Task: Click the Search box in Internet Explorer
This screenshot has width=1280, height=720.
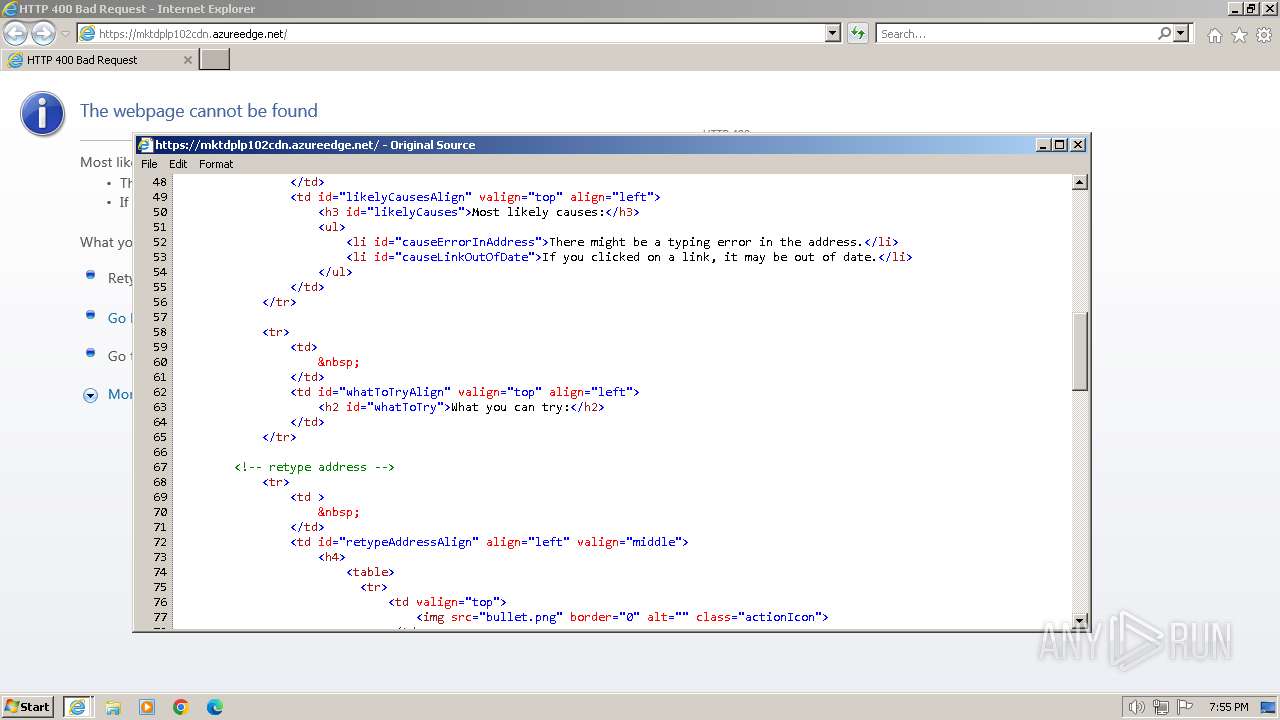Action: [x=1016, y=34]
